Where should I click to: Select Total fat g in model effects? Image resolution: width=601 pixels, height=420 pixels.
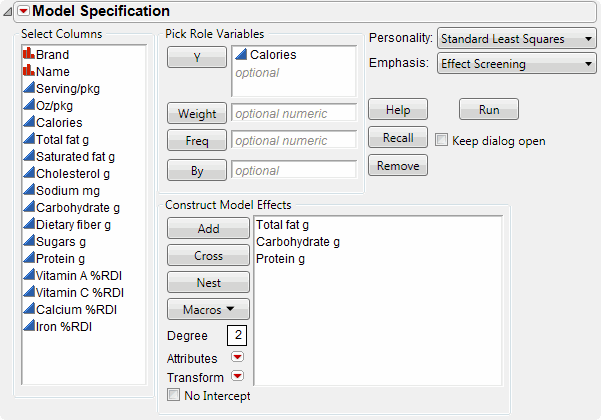[283, 226]
